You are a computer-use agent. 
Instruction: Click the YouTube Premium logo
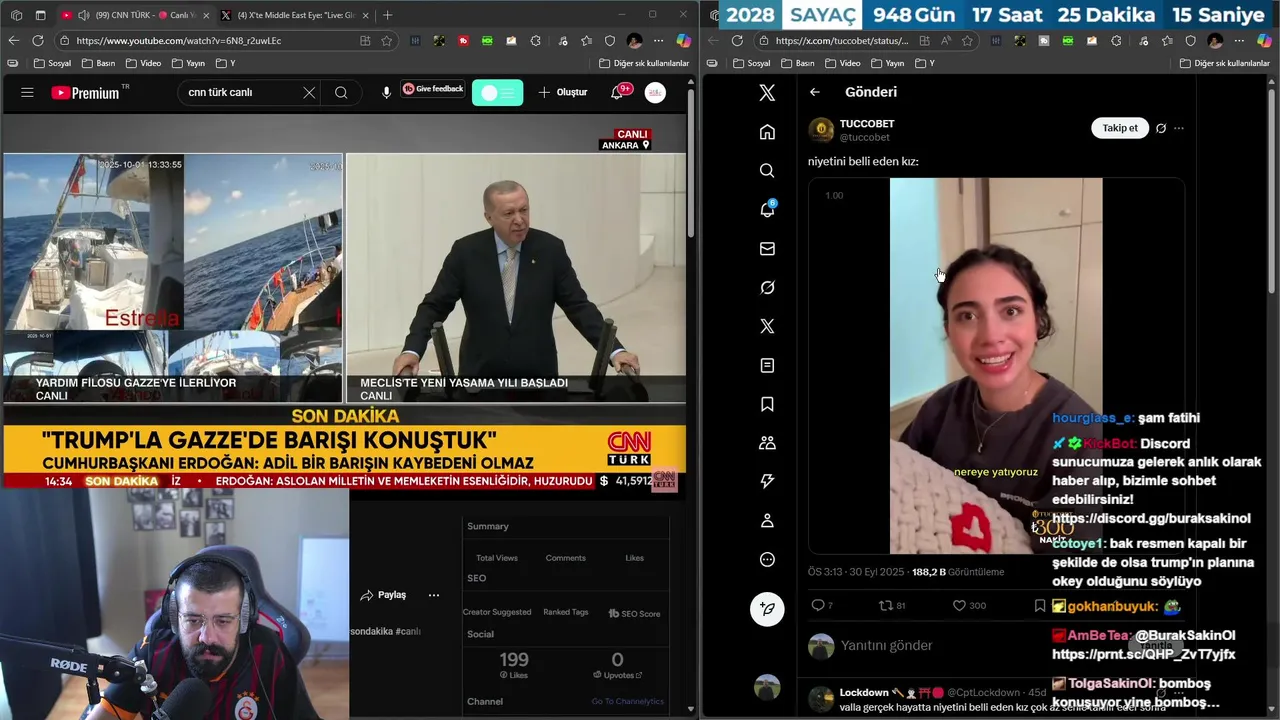point(86,93)
